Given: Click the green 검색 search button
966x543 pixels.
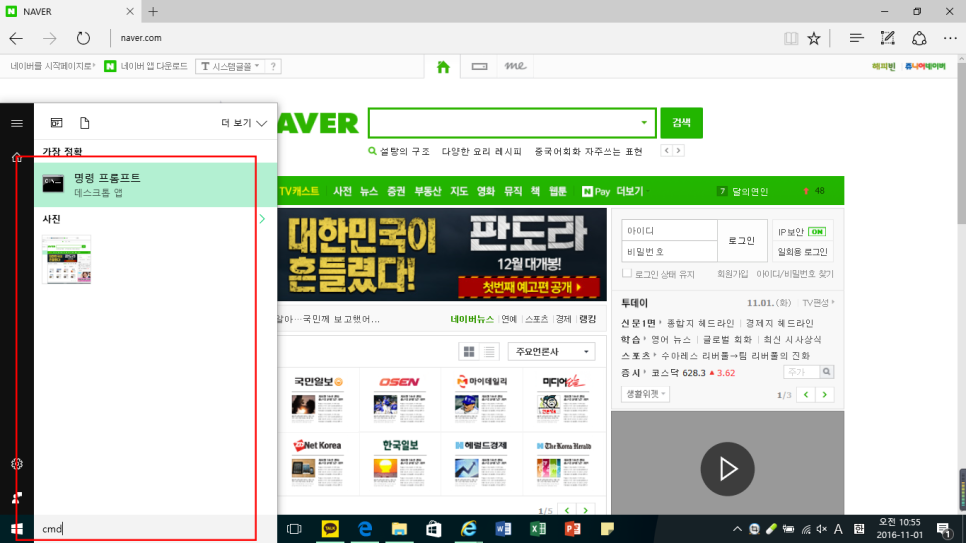Looking at the screenshot, I should tap(681, 123).
